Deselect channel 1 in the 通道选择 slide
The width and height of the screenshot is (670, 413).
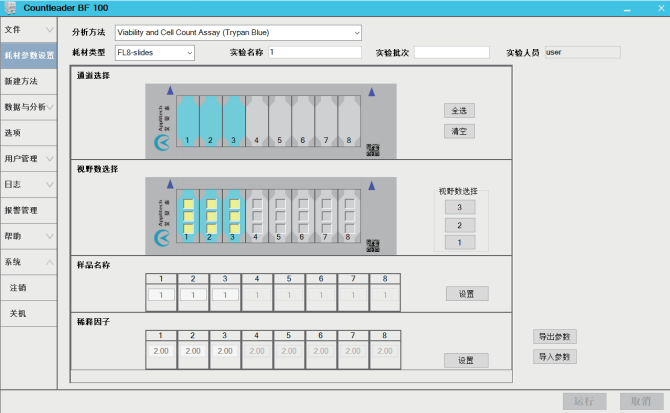click(186, 124)
